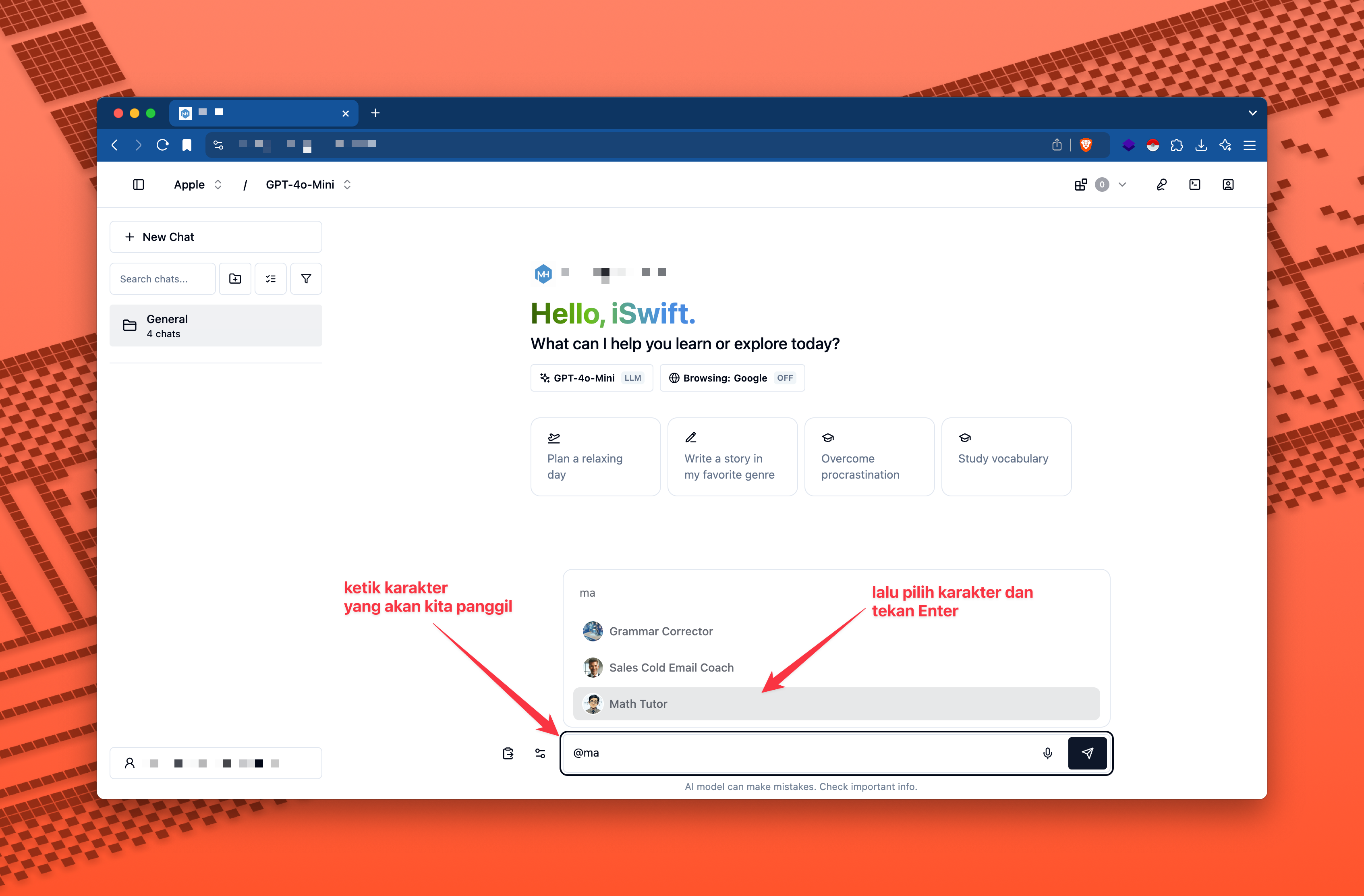Image resolution: width=1364 pixels, height=896 pixels.
Task: Toggle Browsing: Google OFF chip
Action: pos(732,378)
